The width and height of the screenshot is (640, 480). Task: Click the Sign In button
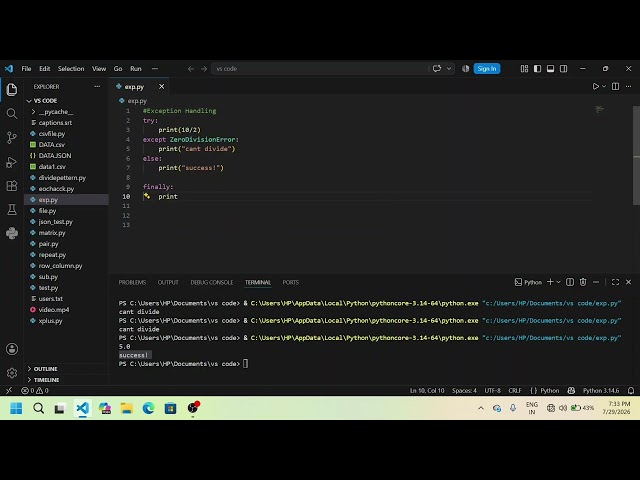tap(487, 69)
